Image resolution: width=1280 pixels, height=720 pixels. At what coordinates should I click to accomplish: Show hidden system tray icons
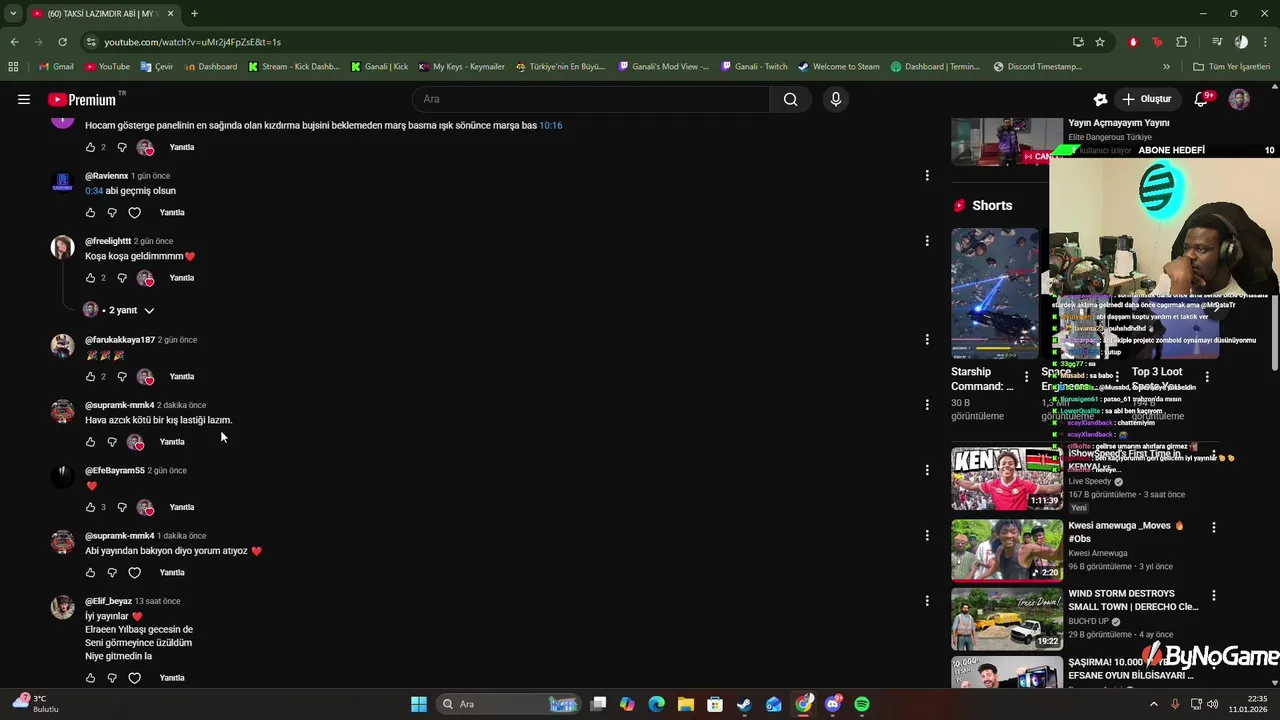click(1153, 704)
